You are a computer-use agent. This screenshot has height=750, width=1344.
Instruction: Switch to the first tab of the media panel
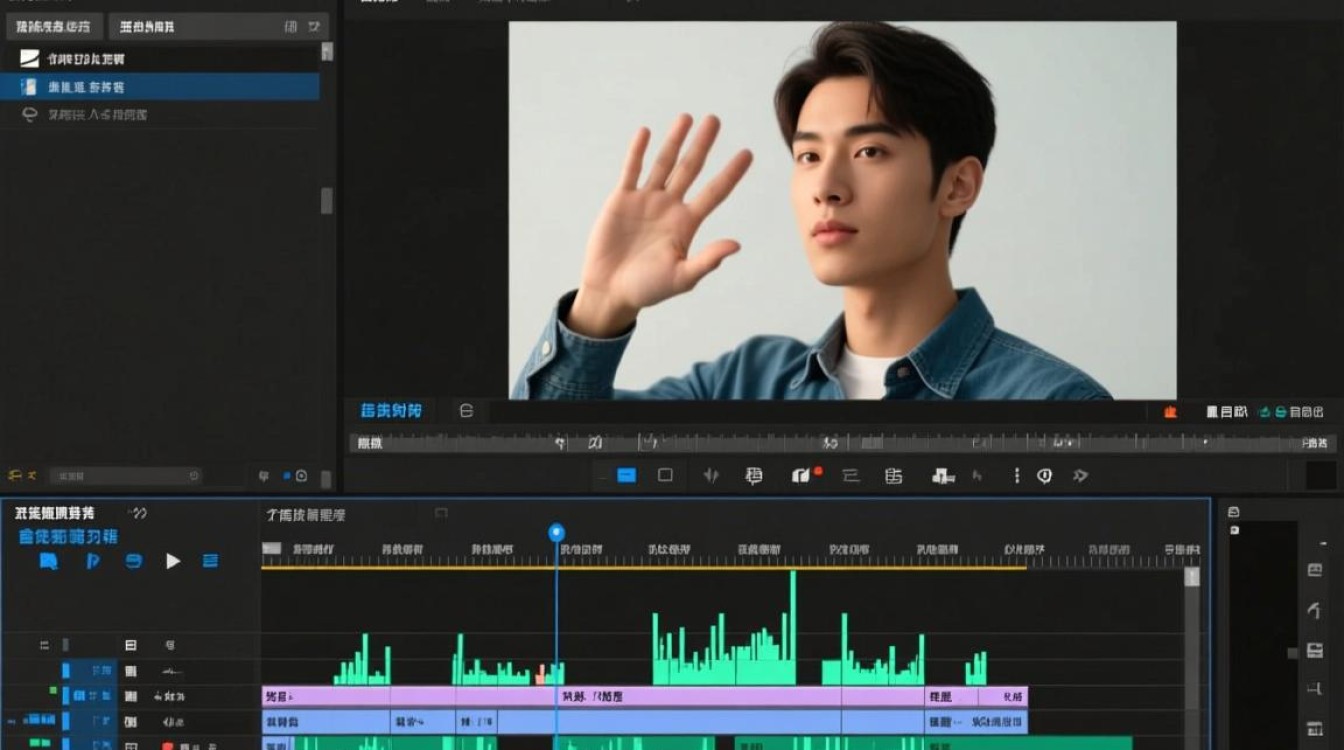click(54, 26)
